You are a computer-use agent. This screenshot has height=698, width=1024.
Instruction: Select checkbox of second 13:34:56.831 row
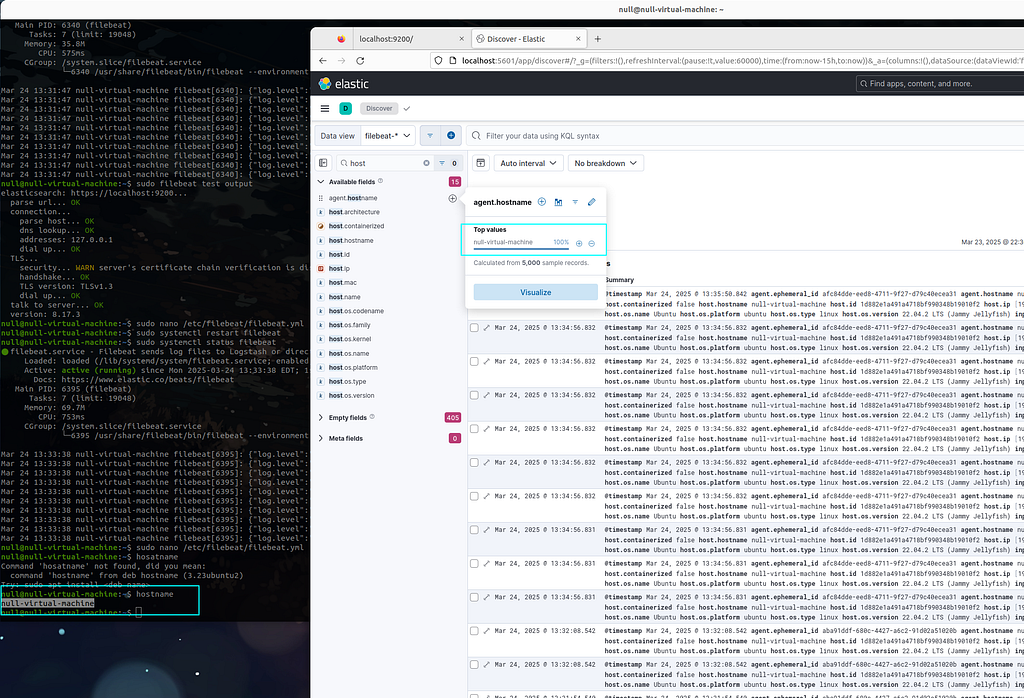coord(474,563)
